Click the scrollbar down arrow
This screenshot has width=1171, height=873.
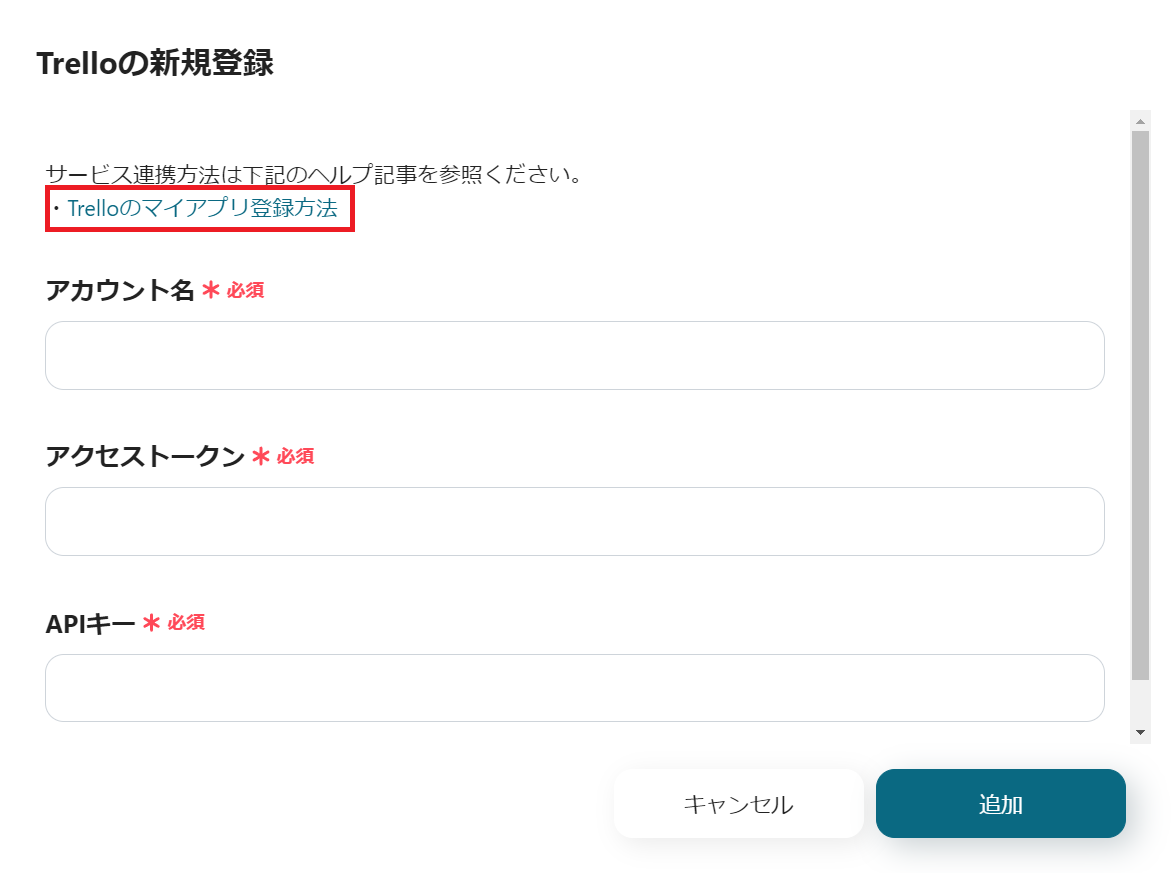1140,733
